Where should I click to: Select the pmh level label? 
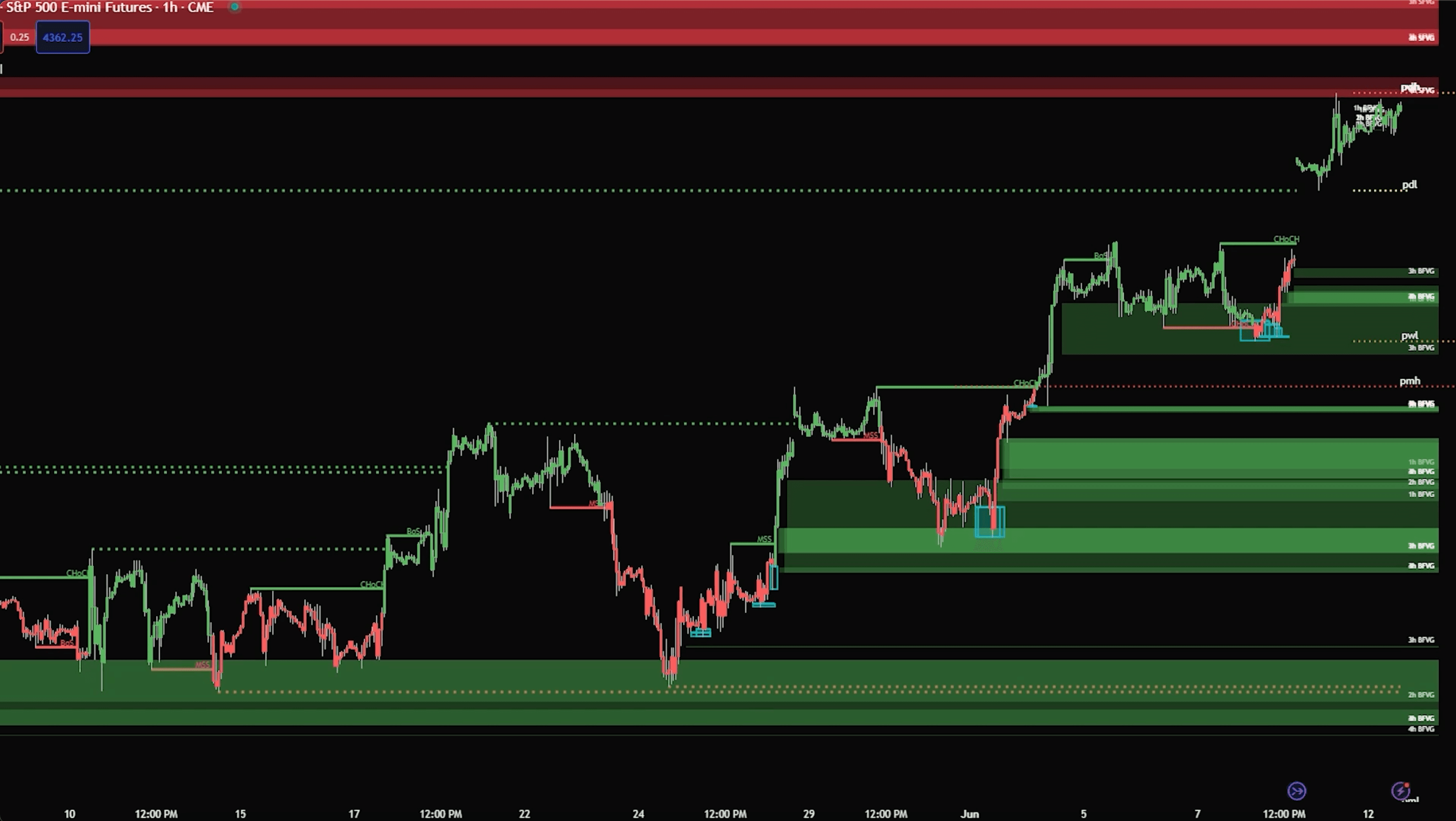click(x=1410, y=381)
